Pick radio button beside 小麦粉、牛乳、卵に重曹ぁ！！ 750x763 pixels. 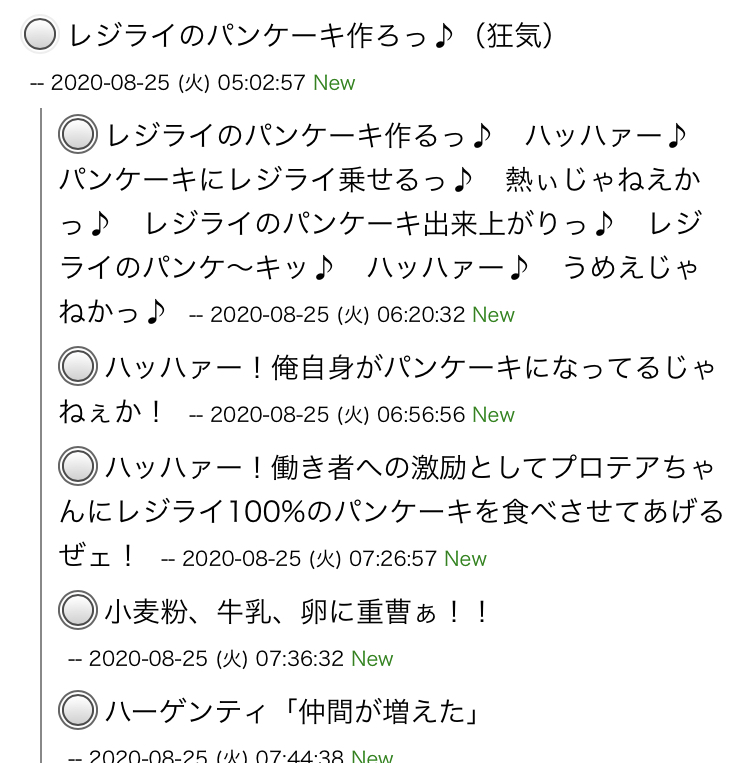78,609
